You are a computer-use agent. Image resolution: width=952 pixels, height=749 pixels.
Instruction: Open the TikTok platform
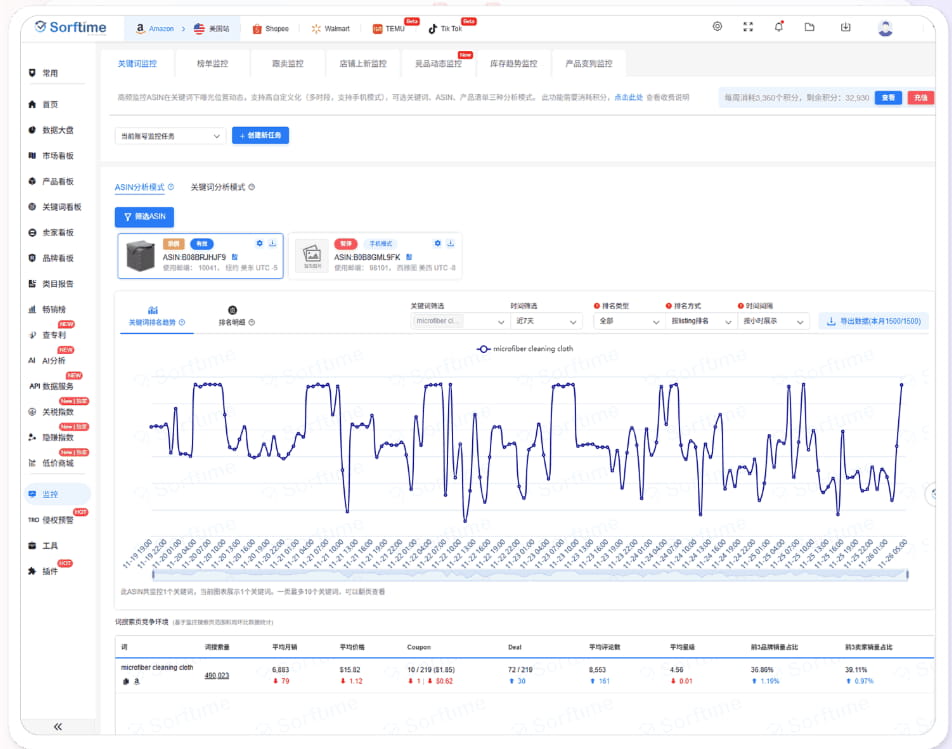tap(445, 29)
